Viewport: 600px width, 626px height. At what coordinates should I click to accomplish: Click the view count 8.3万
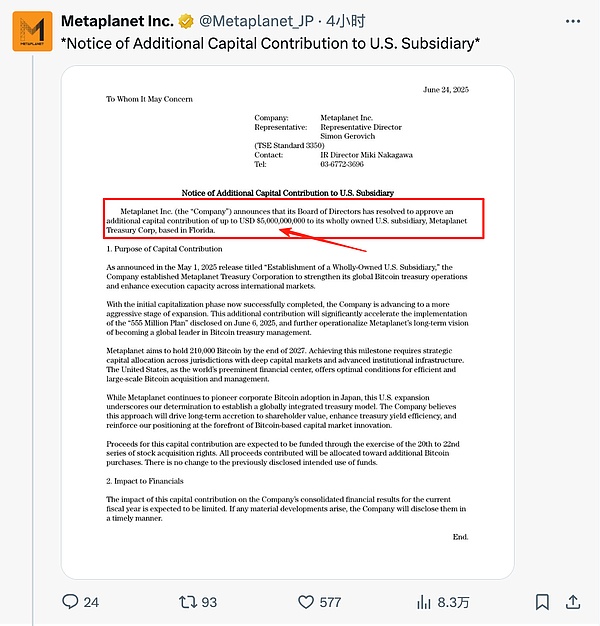[452, 602]
